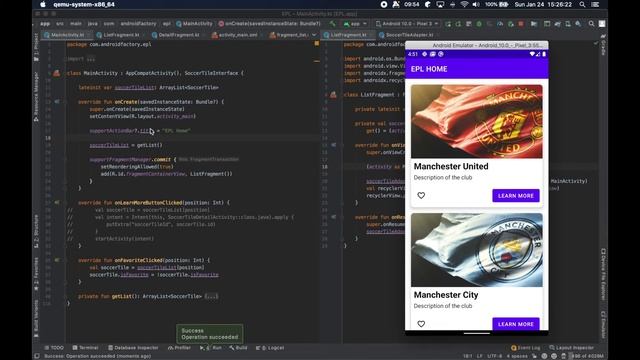Click memory indicator in status bar
This screenshot has height=360, width=640.
click(586, 356)
